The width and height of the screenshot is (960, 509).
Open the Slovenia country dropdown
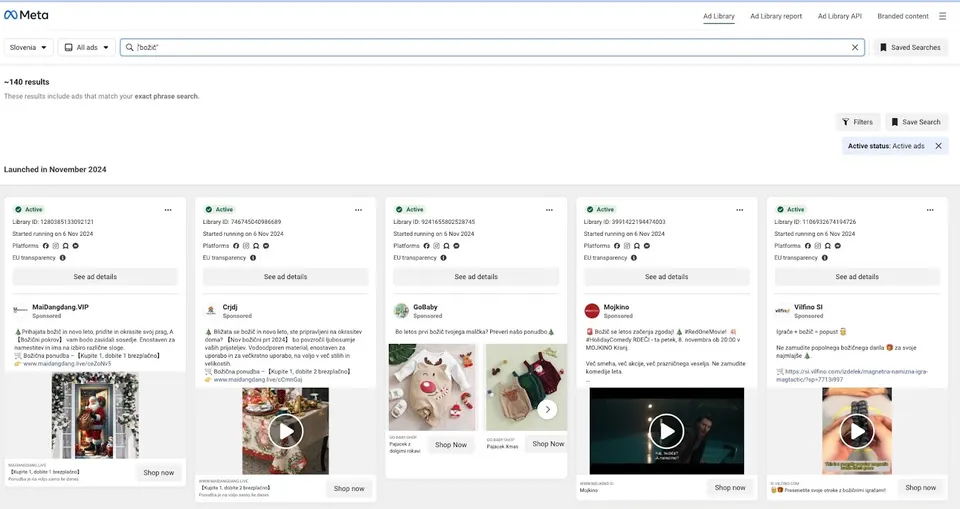[x=28, y=48]
